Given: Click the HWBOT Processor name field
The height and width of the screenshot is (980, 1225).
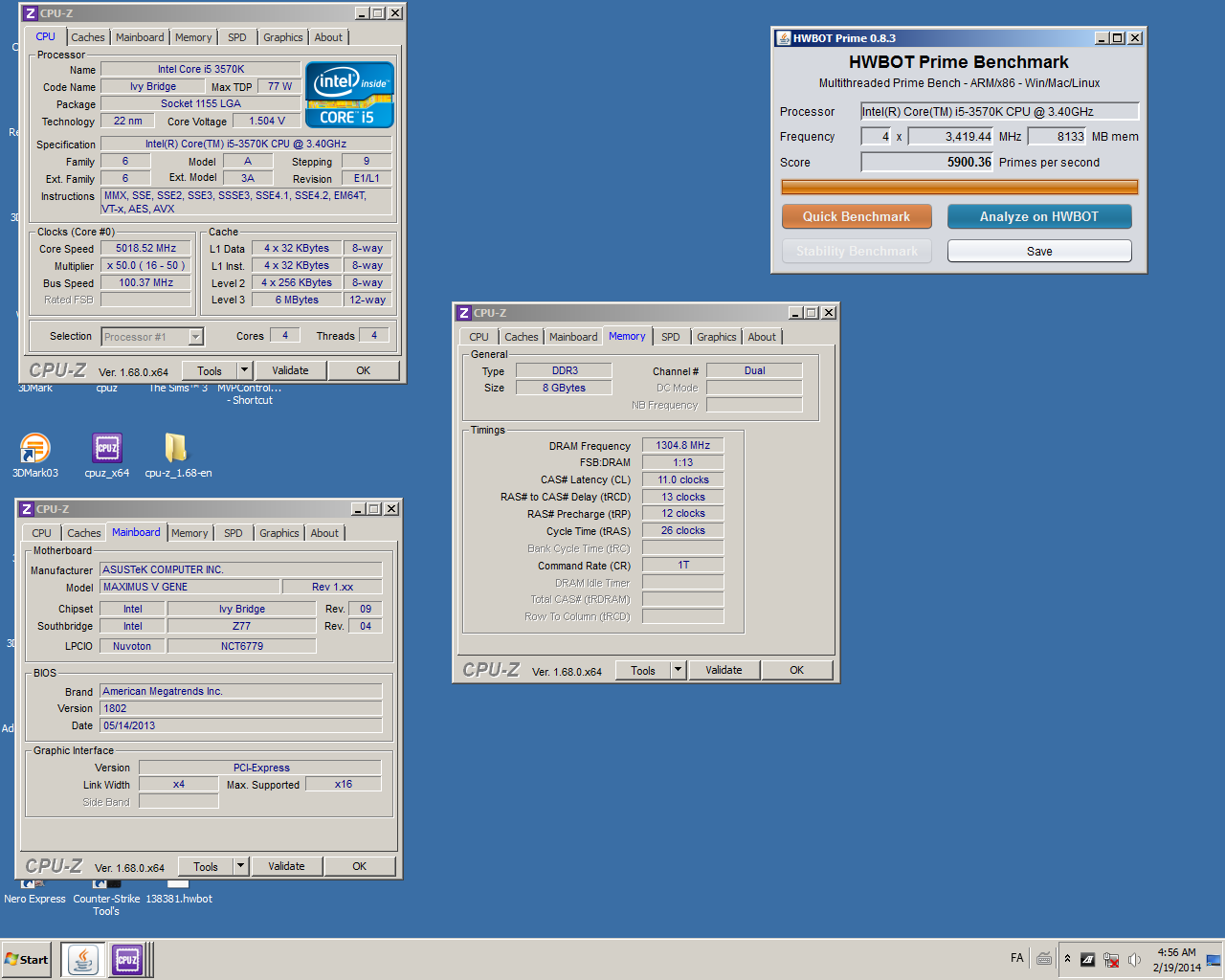Looking at the screenshot, I should point(999,111).
